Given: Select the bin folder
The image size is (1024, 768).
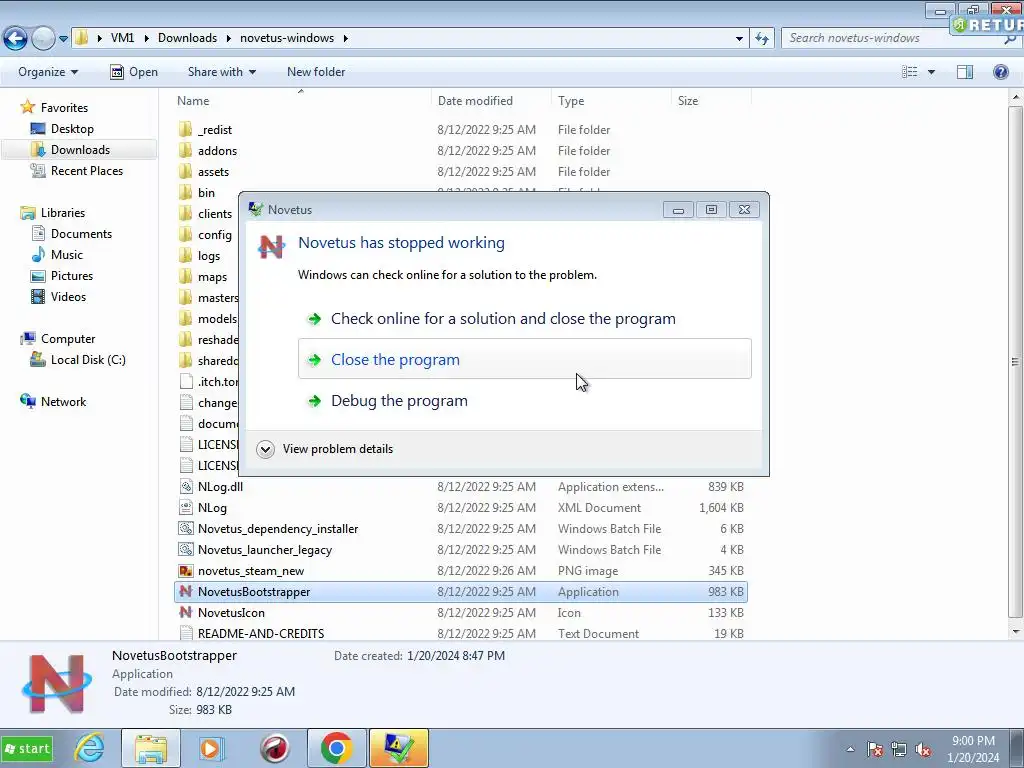Looking at the screenshot, I should (206, 193).
